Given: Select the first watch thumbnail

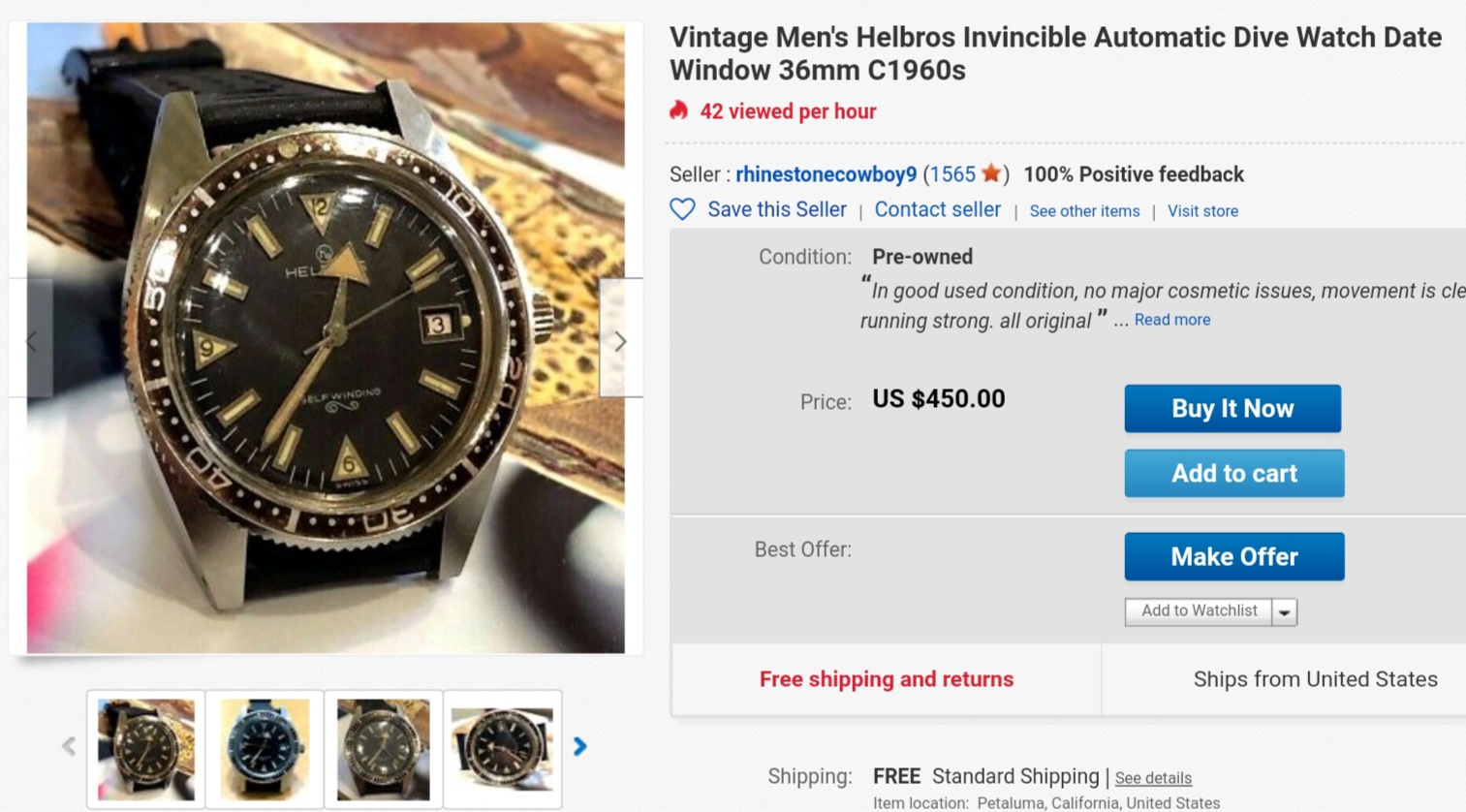Looking at the screenshot, I should [x=146, y=749].
